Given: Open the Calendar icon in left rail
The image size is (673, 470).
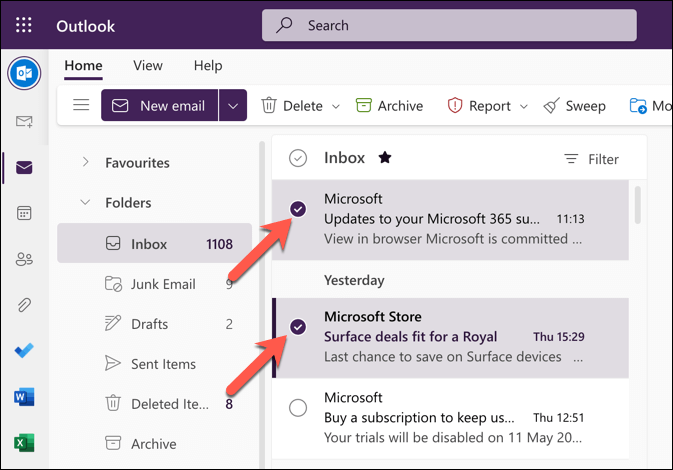Looking at the screenshot, I should 23,213.
